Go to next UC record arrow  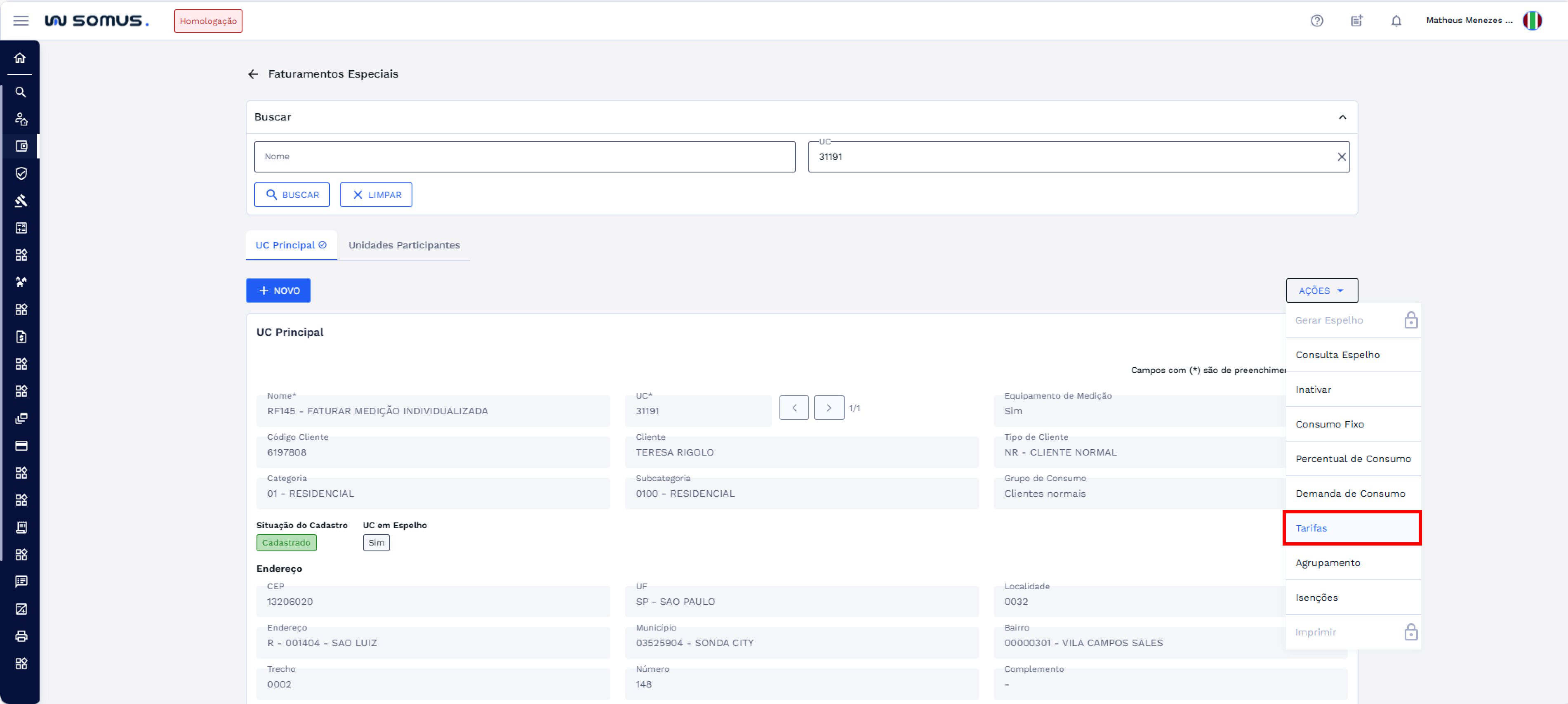coord(829,408)
